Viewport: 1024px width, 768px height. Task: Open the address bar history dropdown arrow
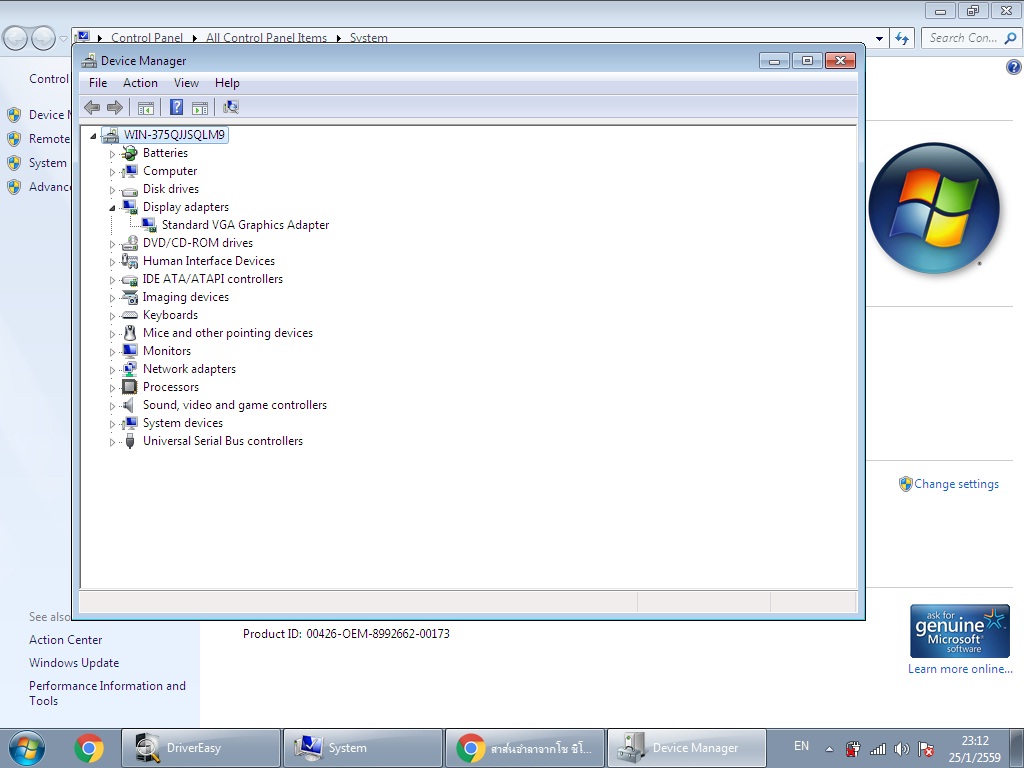(x=880, y=39)
